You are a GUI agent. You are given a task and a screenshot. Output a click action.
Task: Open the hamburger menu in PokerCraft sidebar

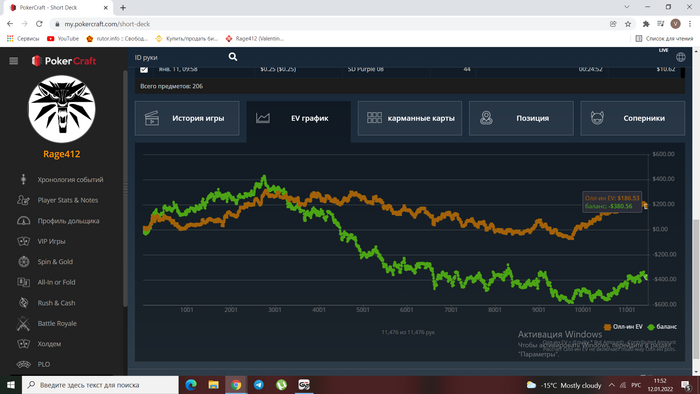coord(13,61)
